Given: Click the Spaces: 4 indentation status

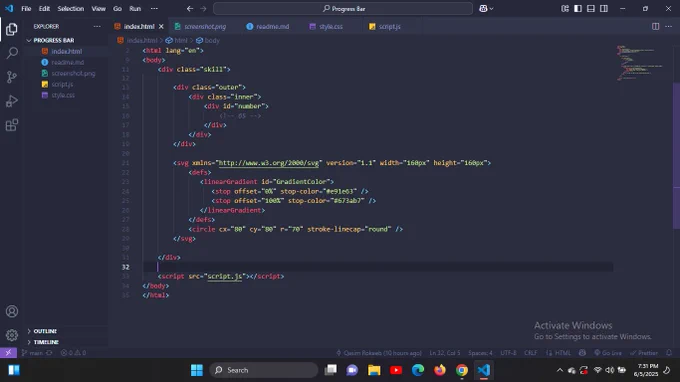Looking at the screenshot, I should (481, 353).
